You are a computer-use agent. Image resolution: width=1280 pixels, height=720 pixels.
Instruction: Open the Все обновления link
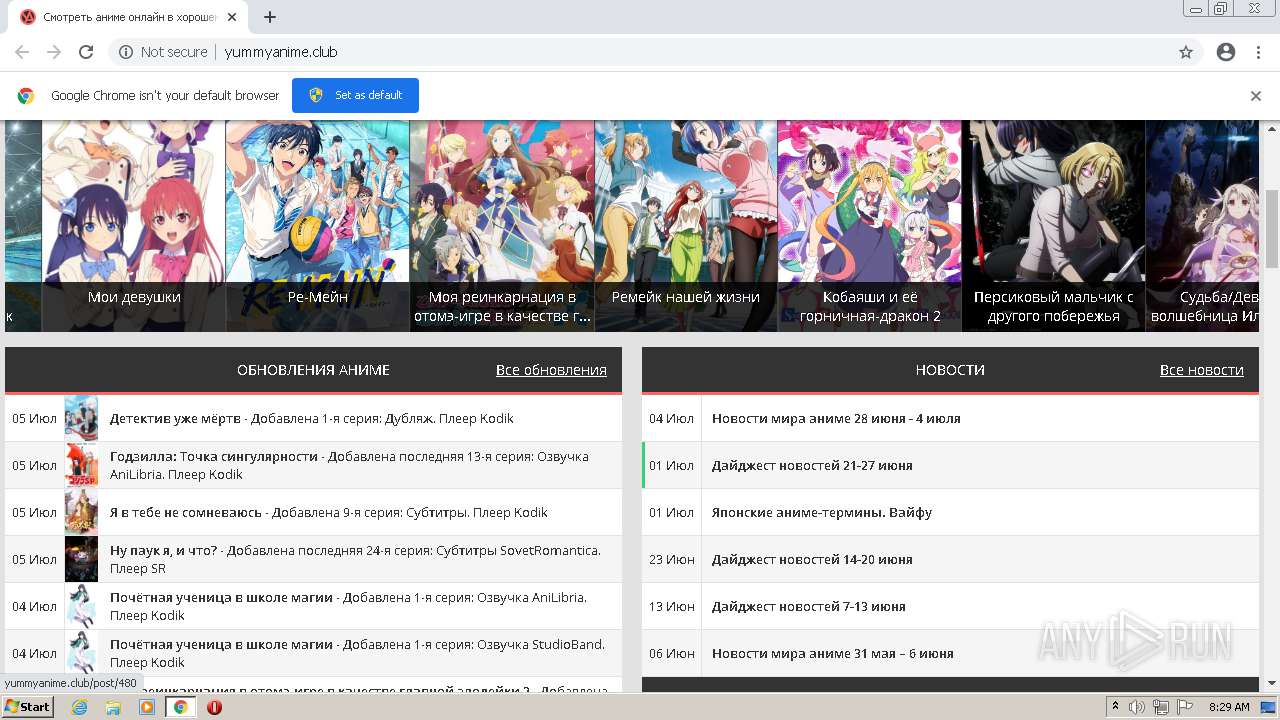point(551,370)
